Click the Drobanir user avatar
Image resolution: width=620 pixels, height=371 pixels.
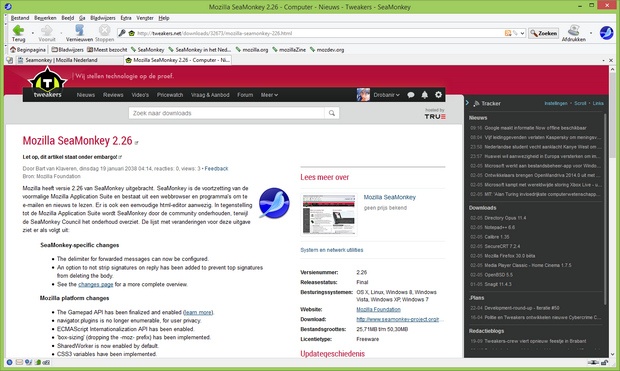363,95
